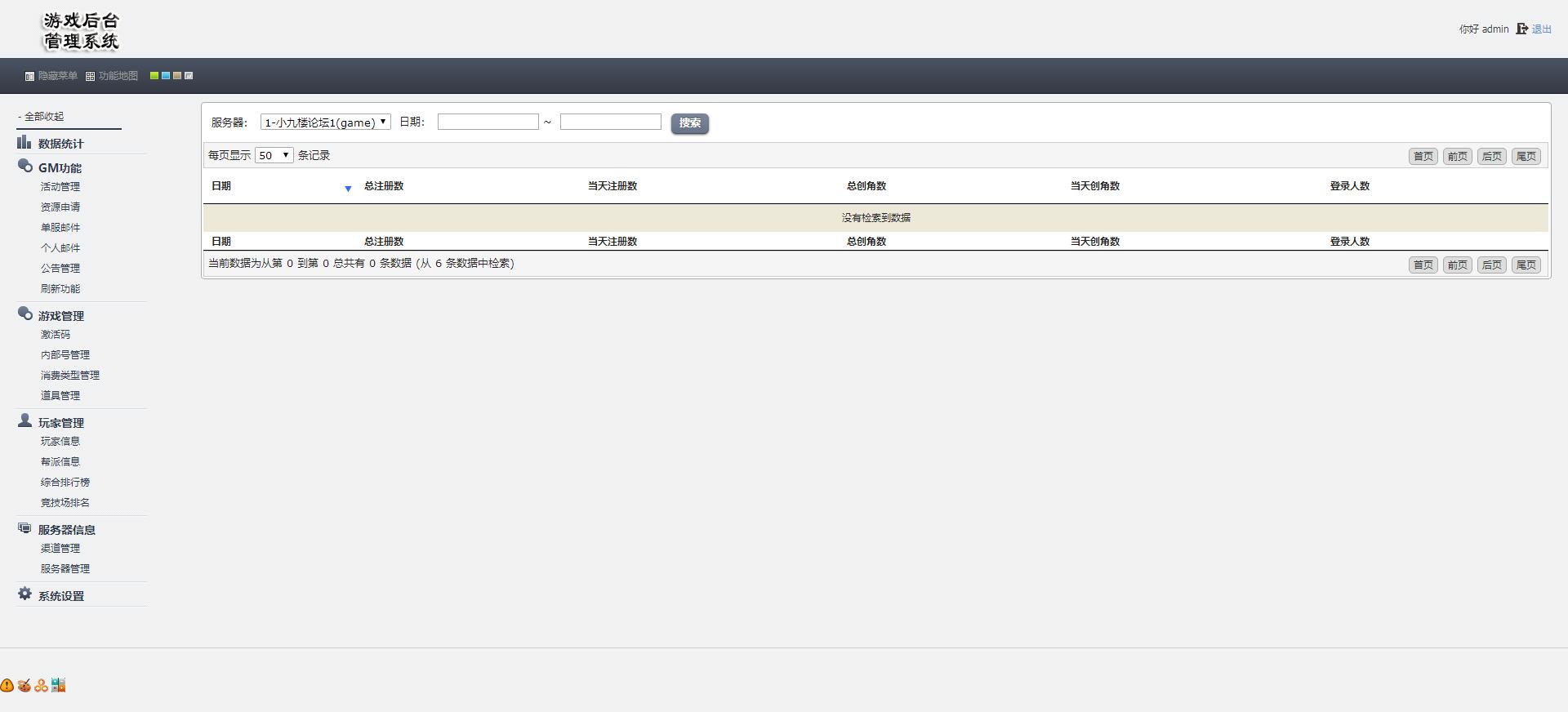The width and height of the screenshot is (1568, 712).
Task: Click the 搜索 search button
Action: (689, 123)
